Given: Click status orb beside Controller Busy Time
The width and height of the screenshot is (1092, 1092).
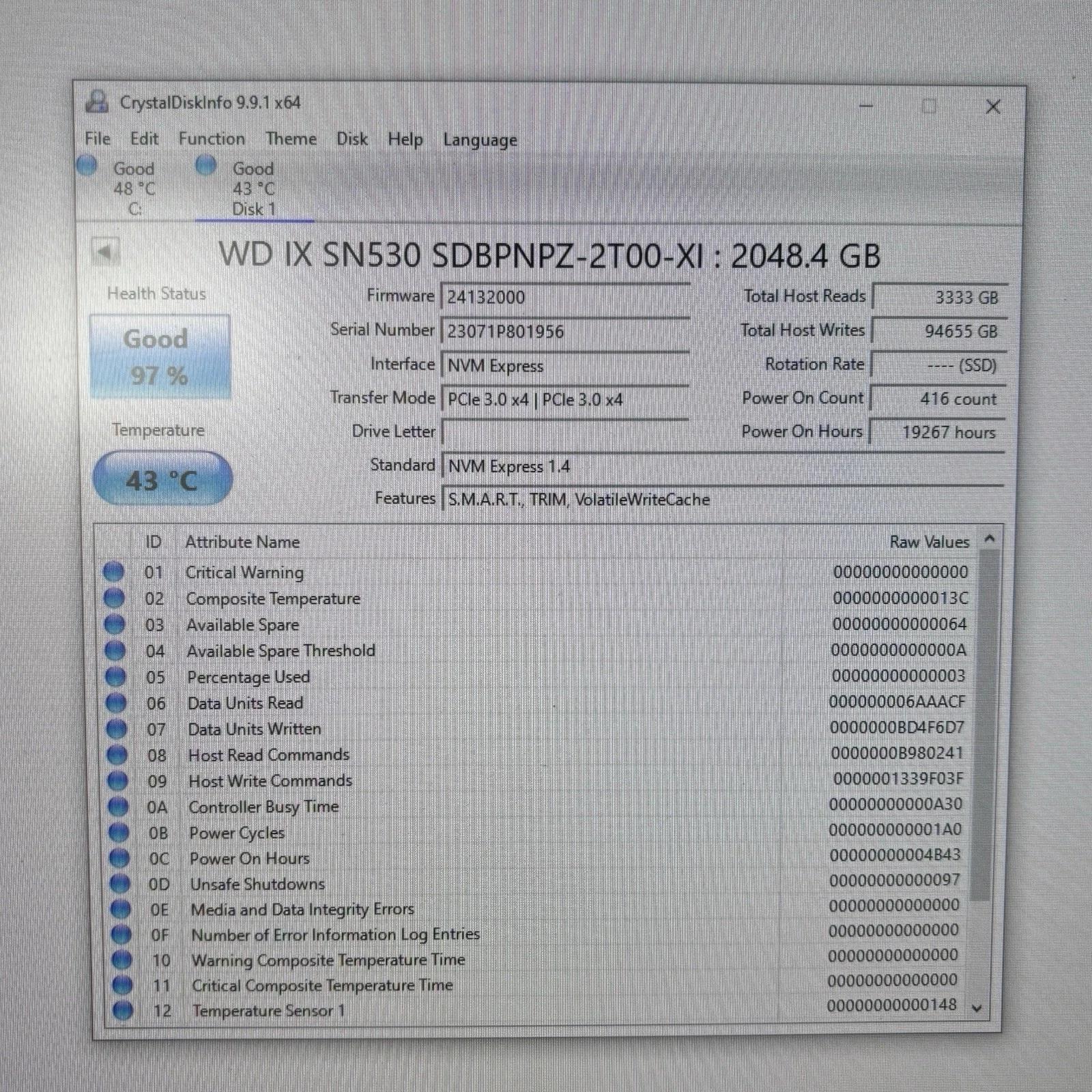Looking at the screenshot, I should point(118,807).
